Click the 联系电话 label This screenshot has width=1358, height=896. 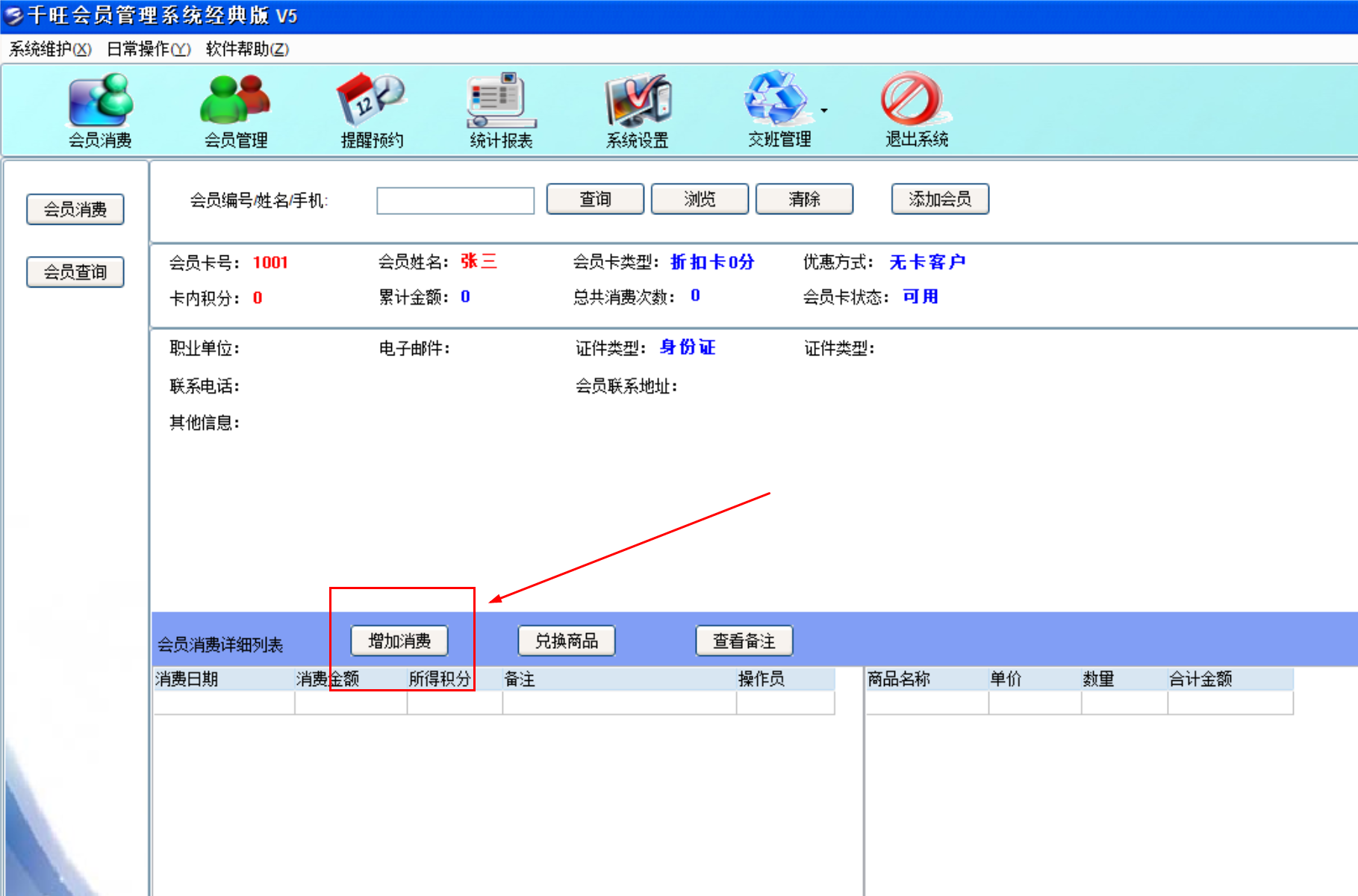pos(205,386)
